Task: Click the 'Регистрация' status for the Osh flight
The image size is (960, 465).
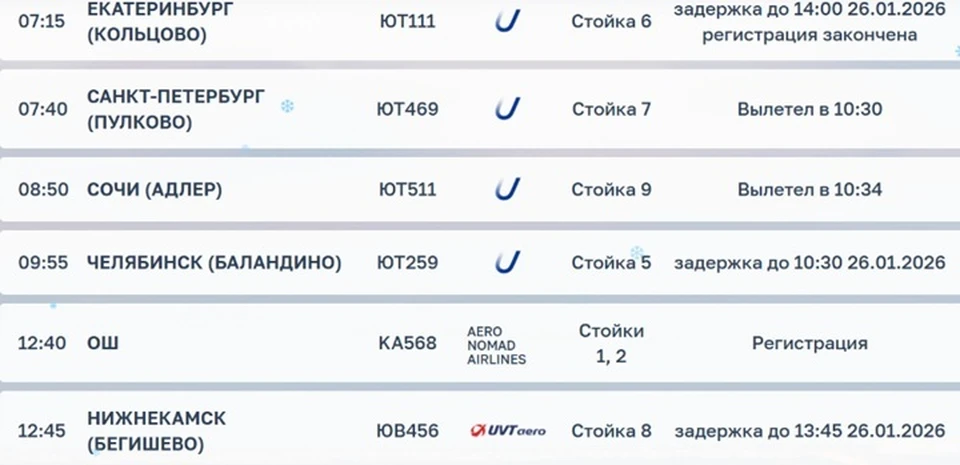Action: tap(810, 343)
